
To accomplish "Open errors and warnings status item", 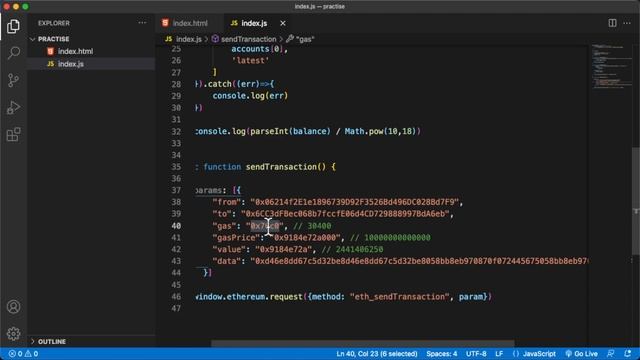I will click(23, 354).
